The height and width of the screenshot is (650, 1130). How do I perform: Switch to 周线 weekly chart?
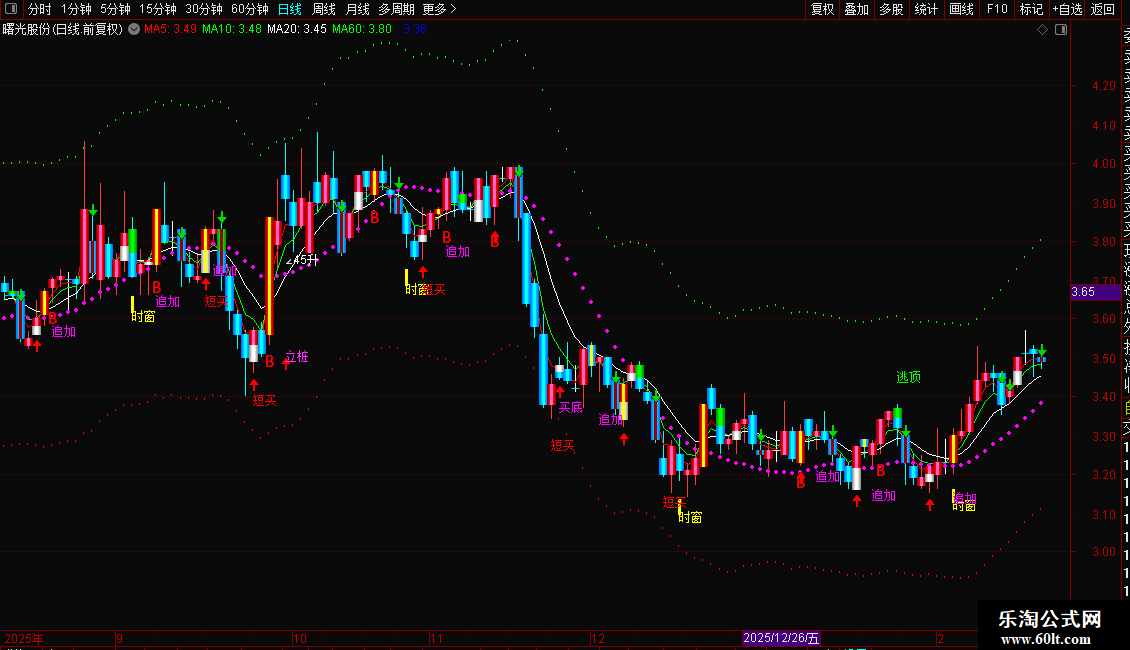pyautogui.click(x=324, y=9)
